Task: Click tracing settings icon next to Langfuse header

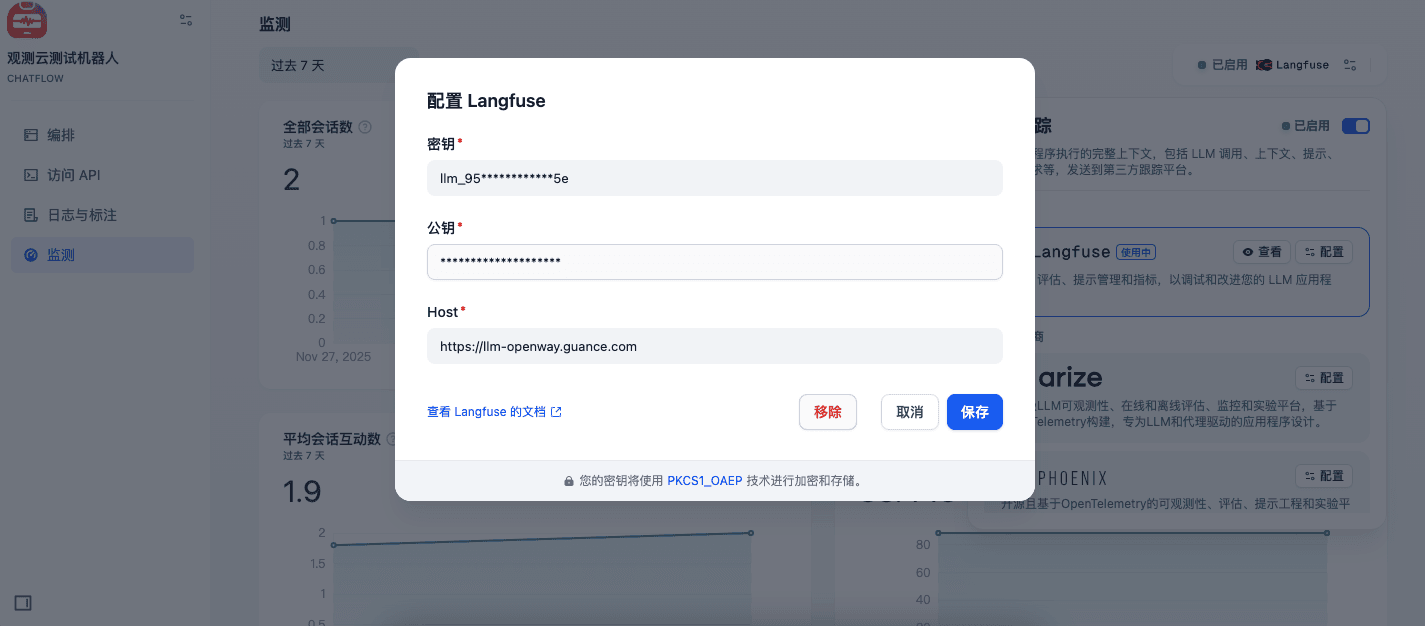Action: (1350, 65)
